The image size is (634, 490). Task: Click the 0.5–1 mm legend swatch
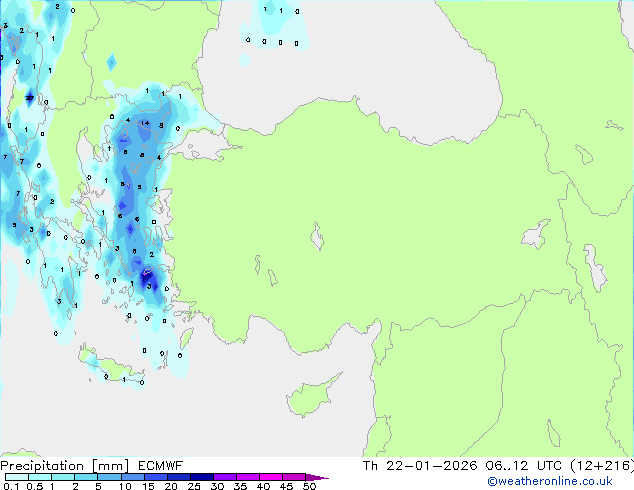40,477
